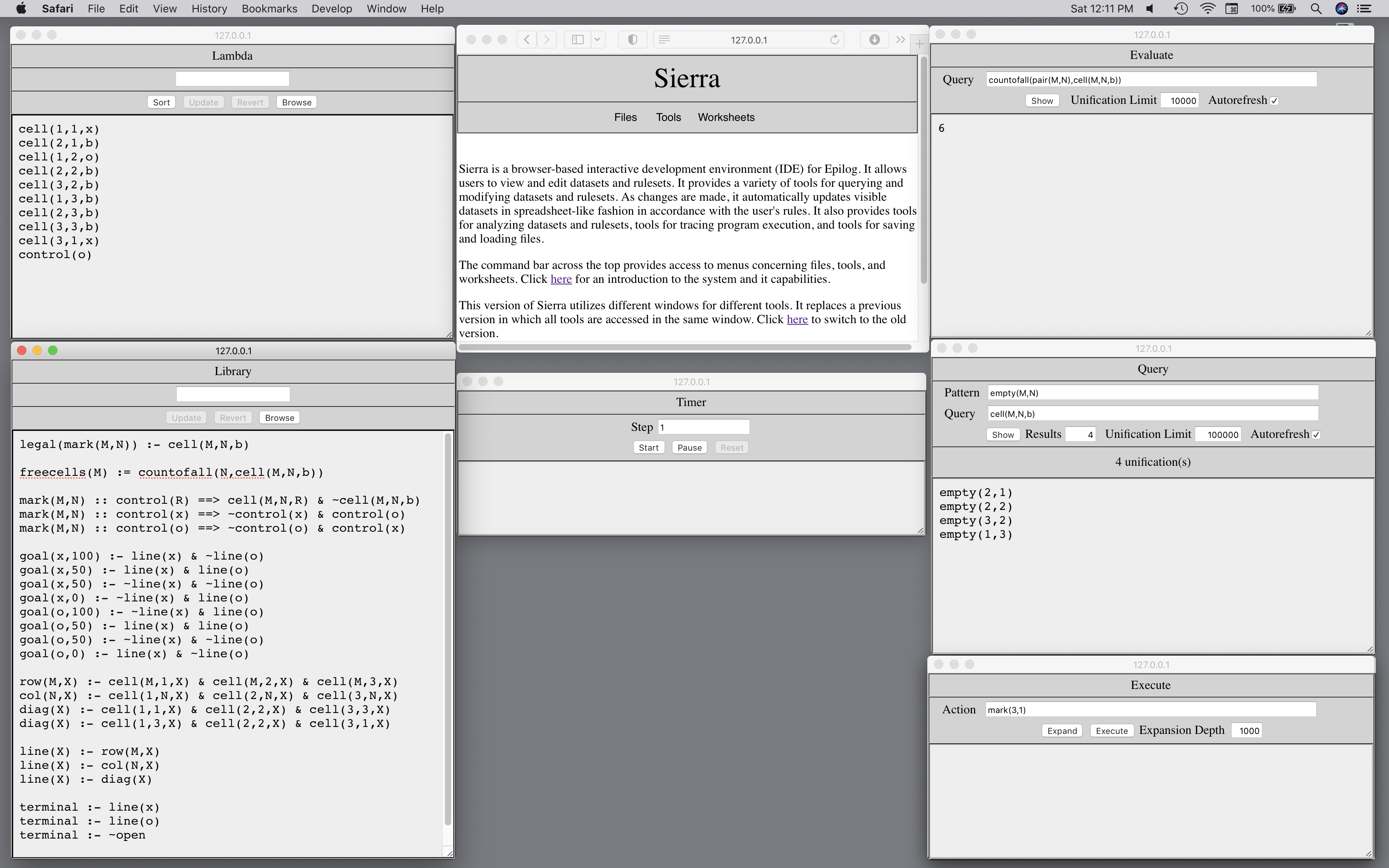Viewport: 1389px width, 868px height.
Task: Click the Sort button in Lambda
Action: [161, 102]
